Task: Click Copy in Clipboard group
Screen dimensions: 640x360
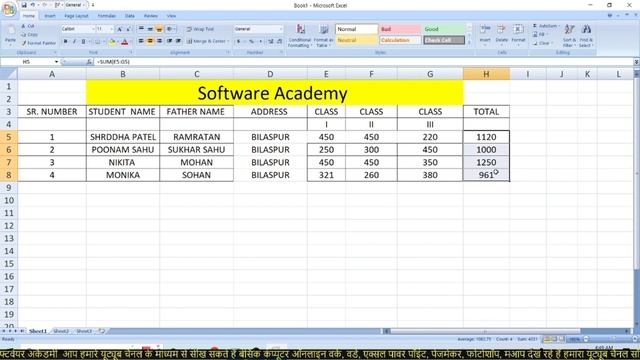Action: coord(29,35)
